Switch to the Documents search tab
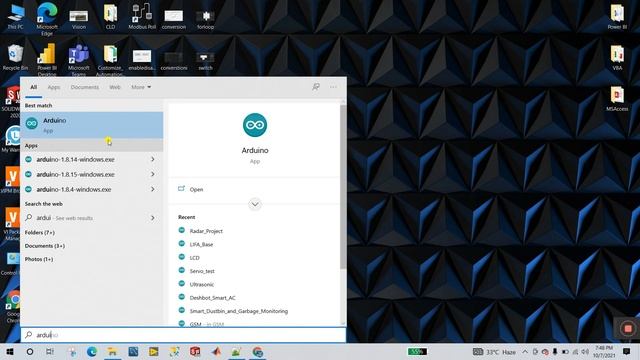 pos(84,87)
